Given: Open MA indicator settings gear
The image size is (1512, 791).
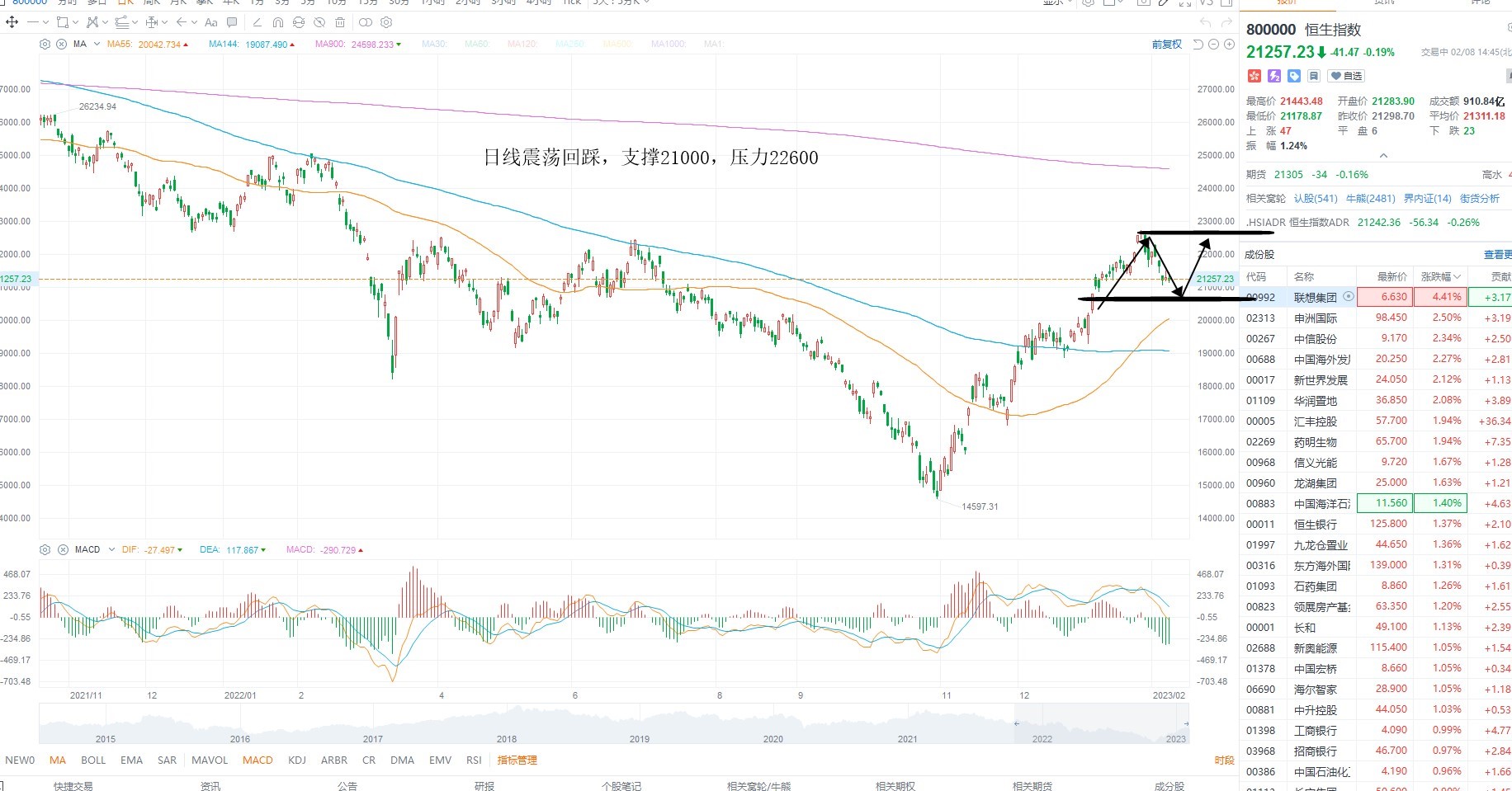Looking at the screenshot, I should [x=45, y=44].
